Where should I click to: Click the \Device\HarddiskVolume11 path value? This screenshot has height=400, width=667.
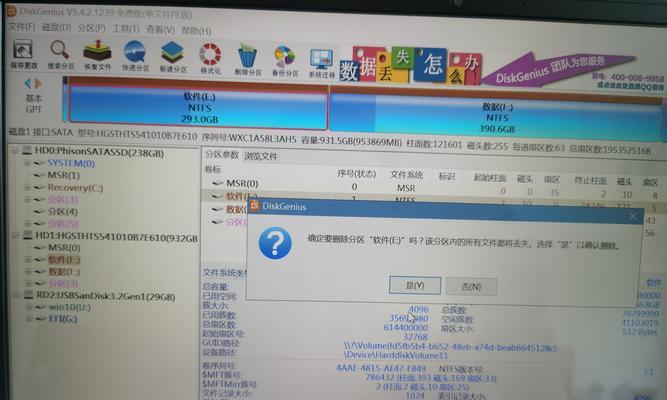(x=396, y=354)
